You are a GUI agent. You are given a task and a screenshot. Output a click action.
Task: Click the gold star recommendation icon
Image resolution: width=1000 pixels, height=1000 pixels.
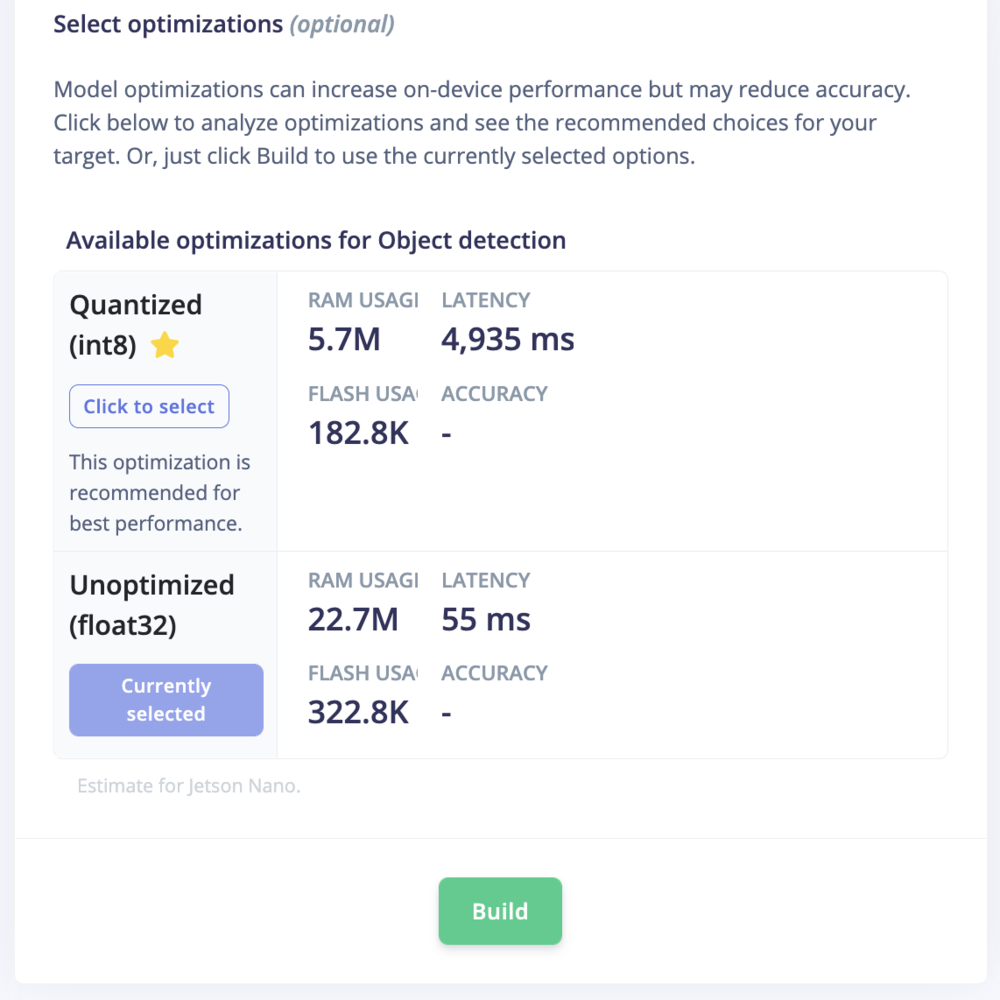(165, 346)
